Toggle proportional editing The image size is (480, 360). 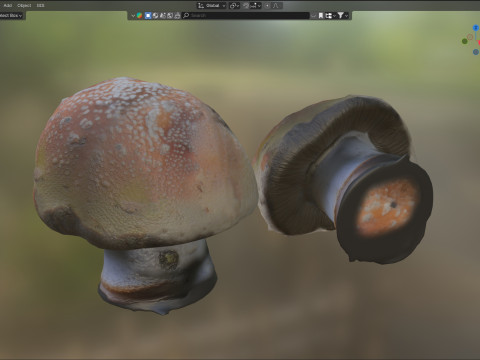(267, 5)
